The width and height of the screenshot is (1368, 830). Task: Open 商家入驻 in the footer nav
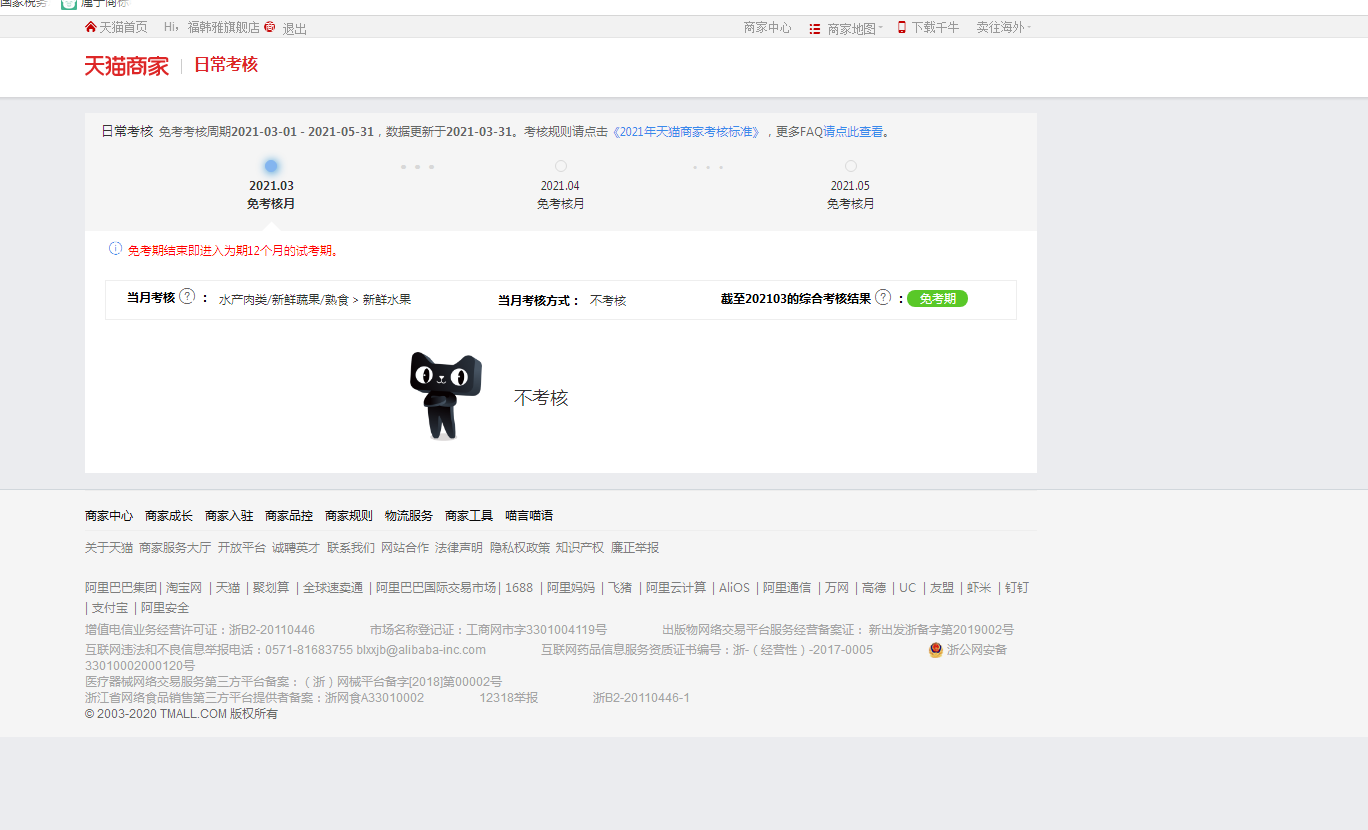(229, 516)
